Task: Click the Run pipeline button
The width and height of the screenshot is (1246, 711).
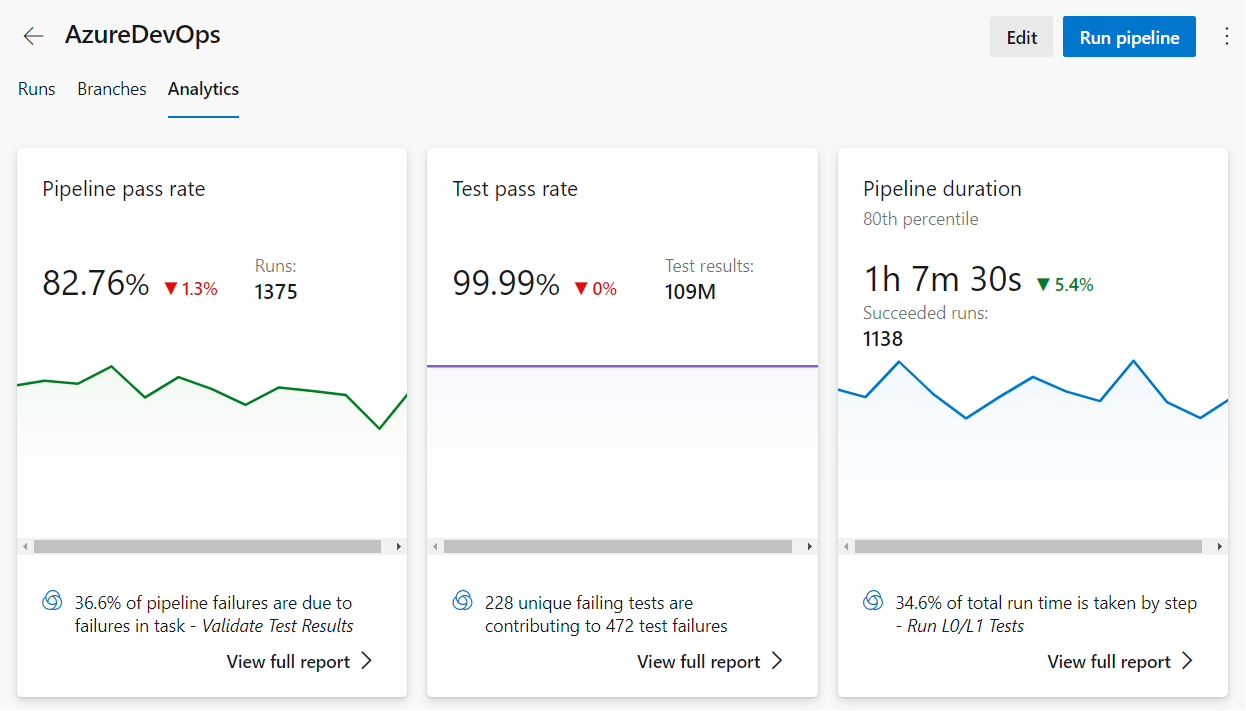Action: click(1129, 35)
